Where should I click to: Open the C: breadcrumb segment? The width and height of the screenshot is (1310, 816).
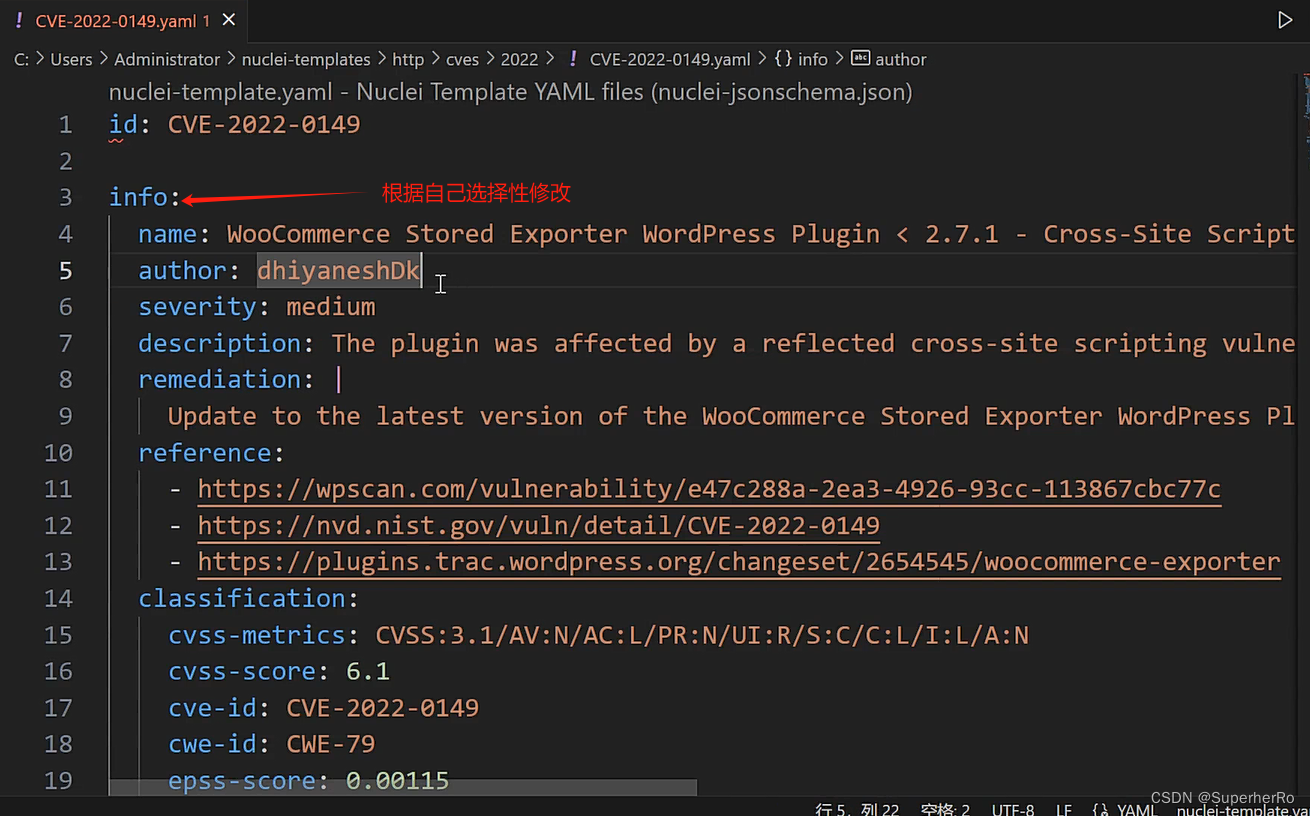[21, 59]
